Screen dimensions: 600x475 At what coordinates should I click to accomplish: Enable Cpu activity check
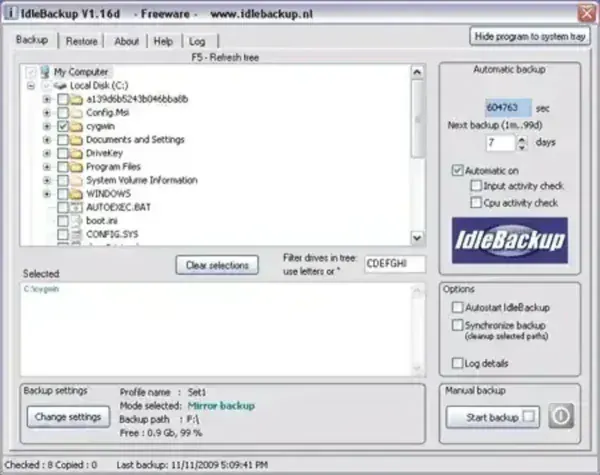[x=476, y=202]
